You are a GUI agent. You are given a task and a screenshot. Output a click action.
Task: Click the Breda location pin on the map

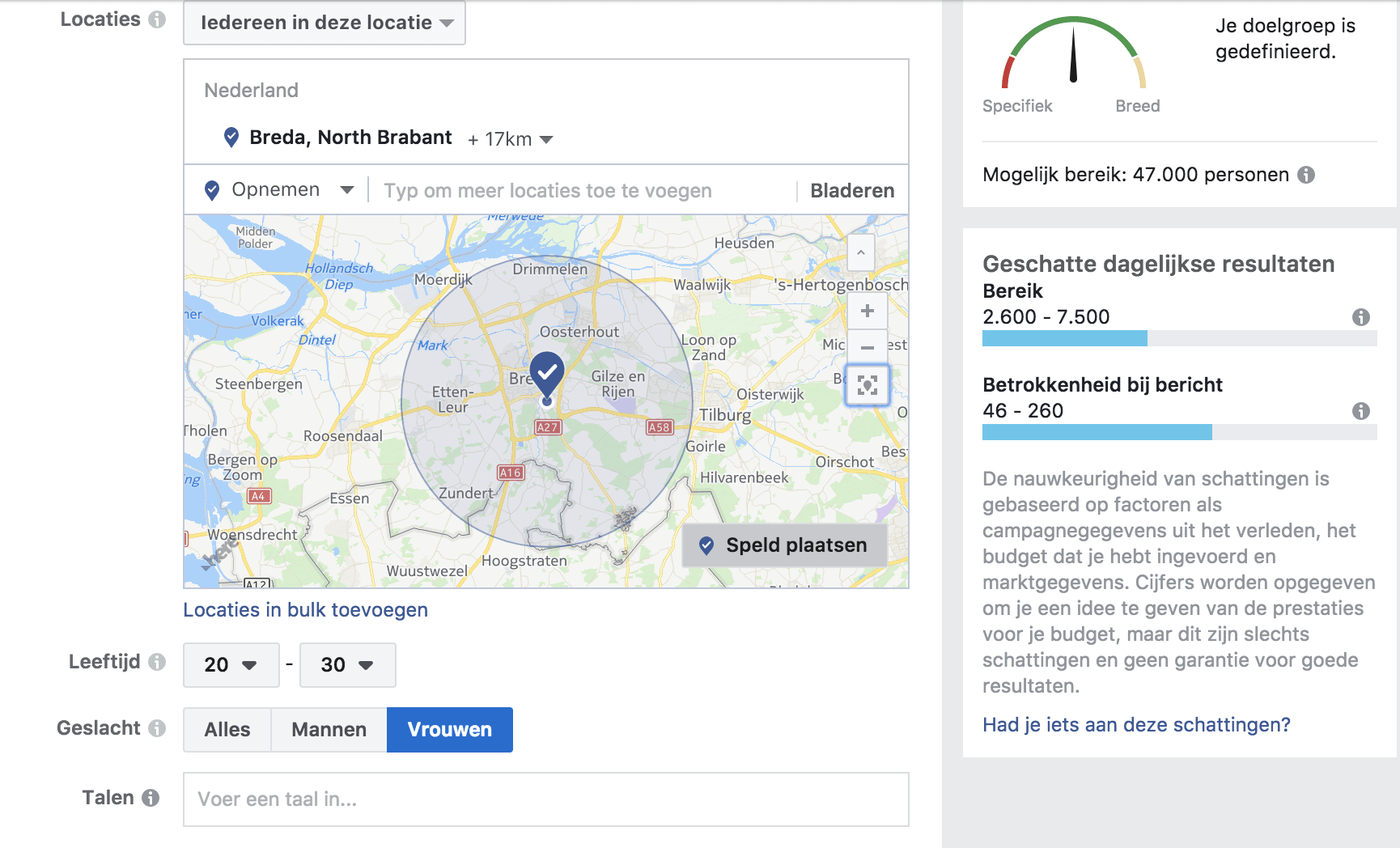click(547, 378)
